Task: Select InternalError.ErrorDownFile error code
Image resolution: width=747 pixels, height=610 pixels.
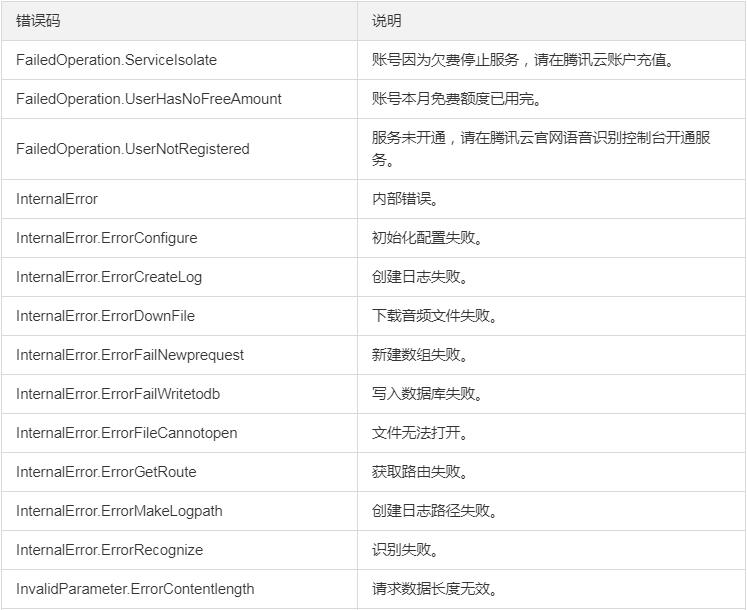Action: [105, 316]
